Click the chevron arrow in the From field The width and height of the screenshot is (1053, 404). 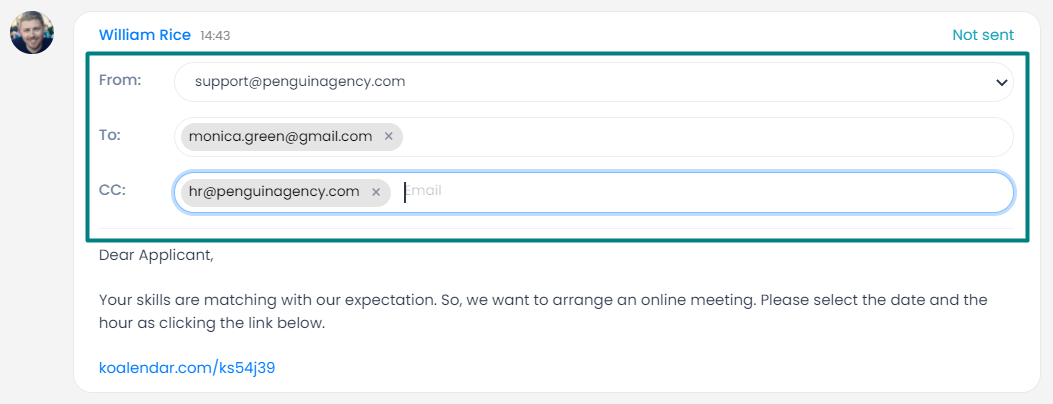(x=1001, y=82)
